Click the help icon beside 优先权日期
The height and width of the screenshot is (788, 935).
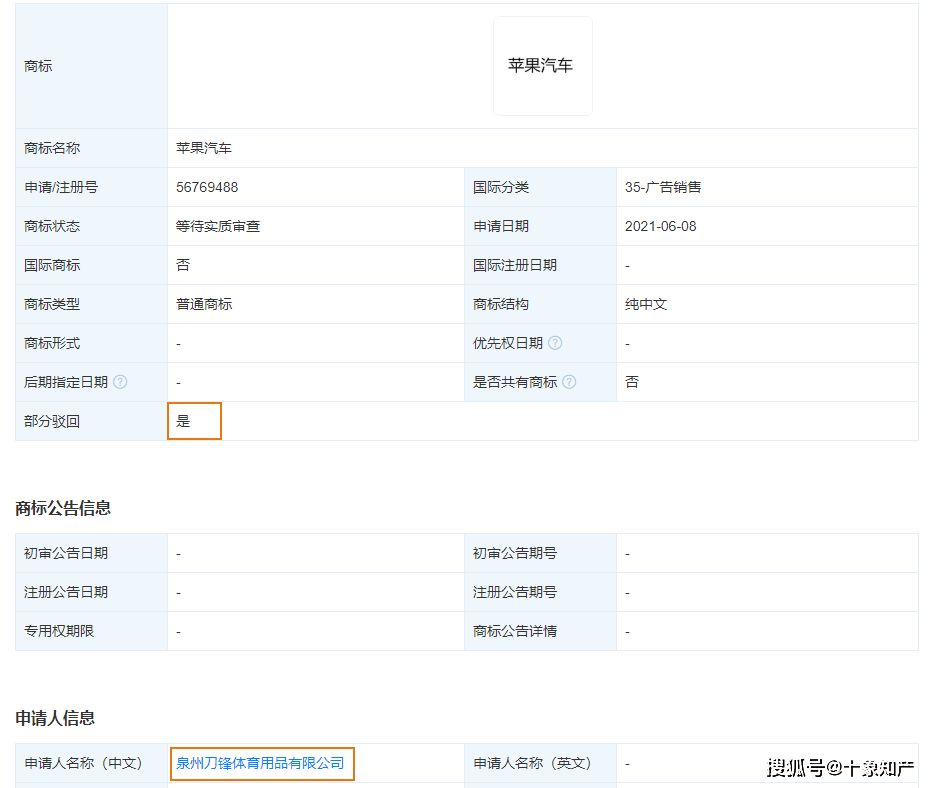click(x=555, y=343)
